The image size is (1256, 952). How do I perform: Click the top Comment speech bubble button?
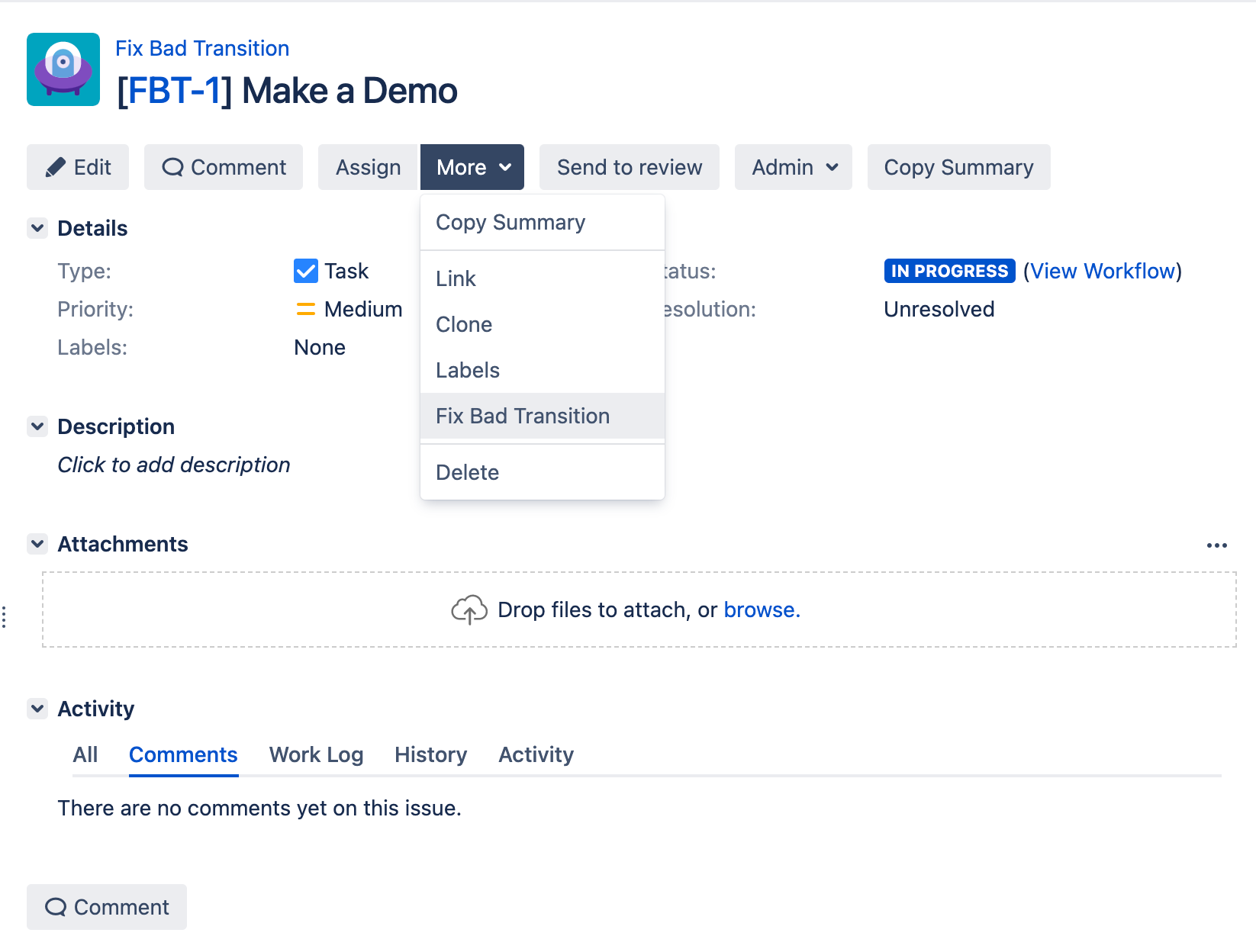pyautogui.click(x=224, y=167)
